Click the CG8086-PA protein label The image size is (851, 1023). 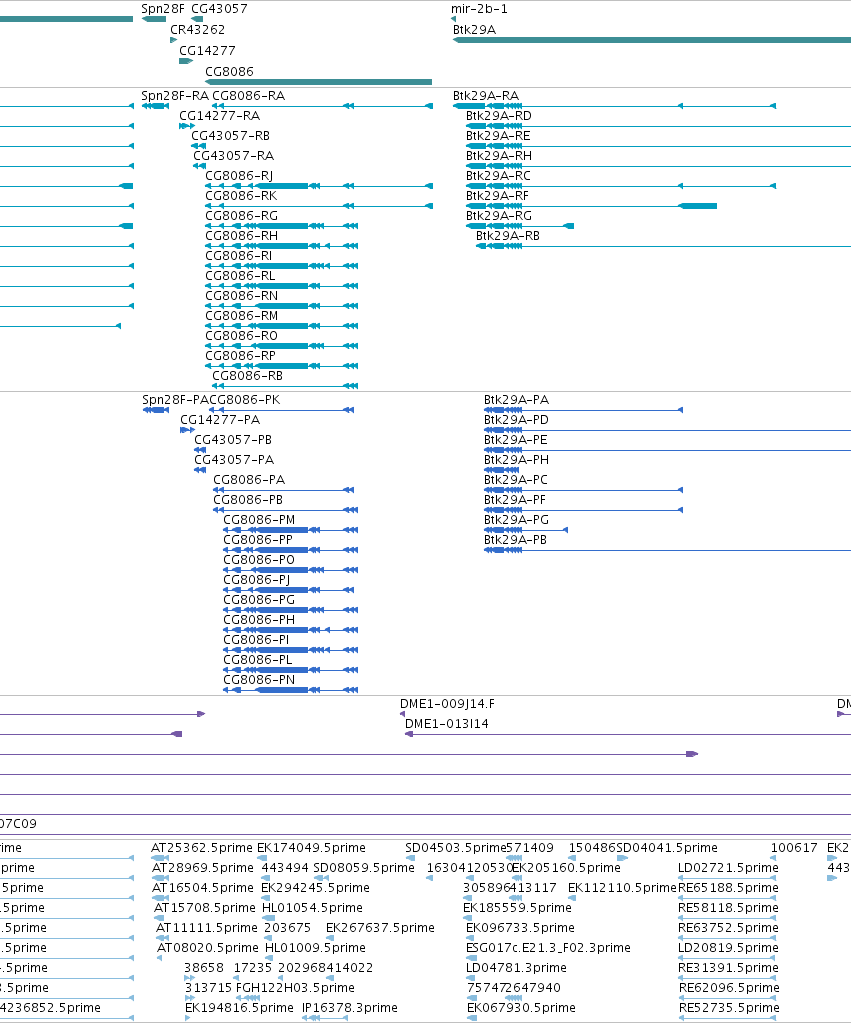point(249,480)
